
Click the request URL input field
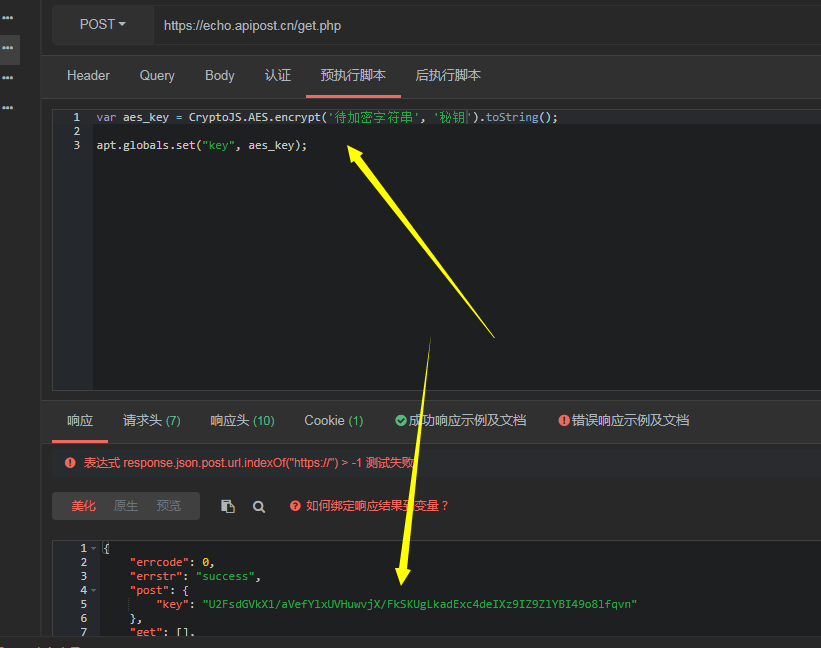pos(487,26)
